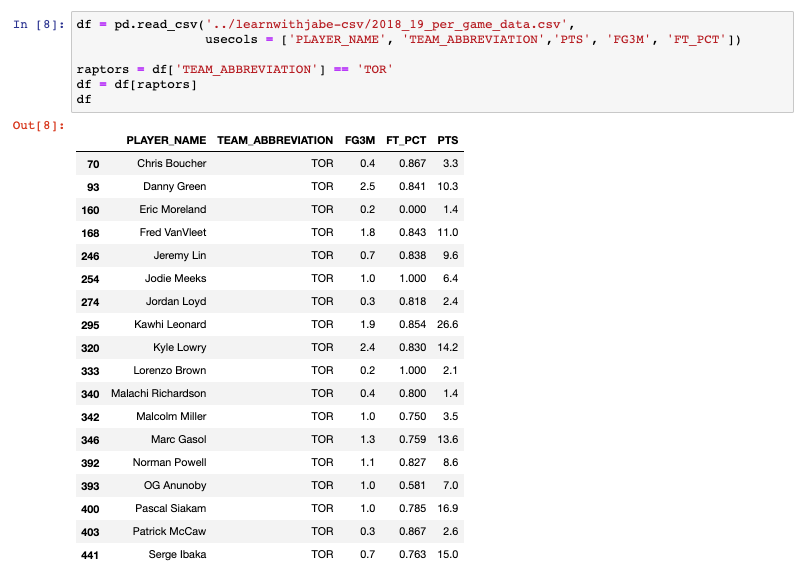Click row index 168
Viewport: 803px width, 566px height.
(x=90, y=234)
